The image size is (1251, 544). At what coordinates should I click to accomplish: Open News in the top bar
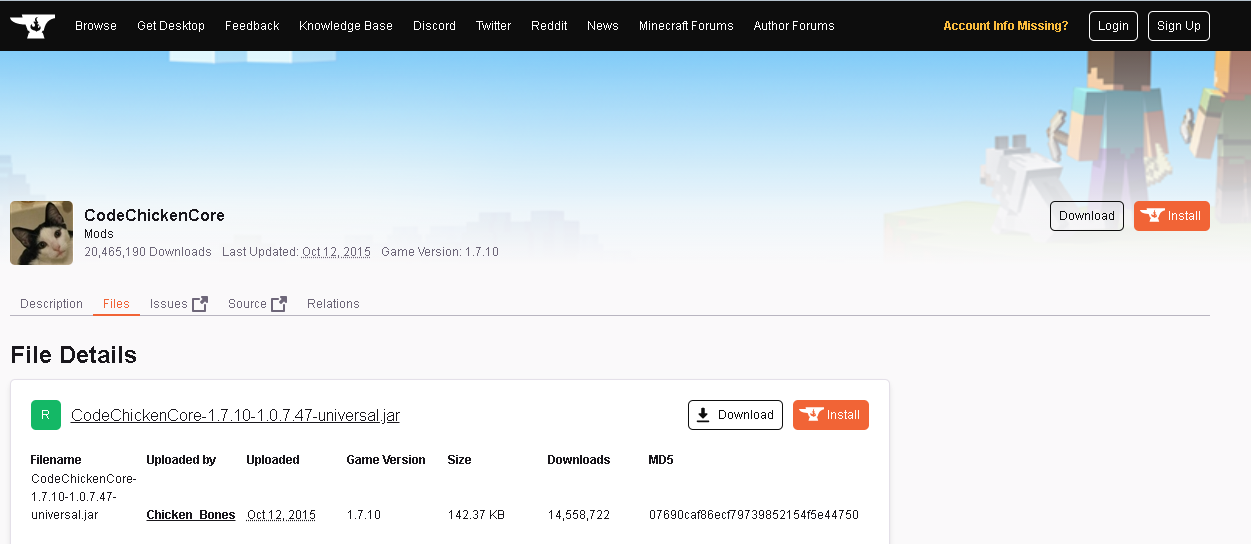603,26
